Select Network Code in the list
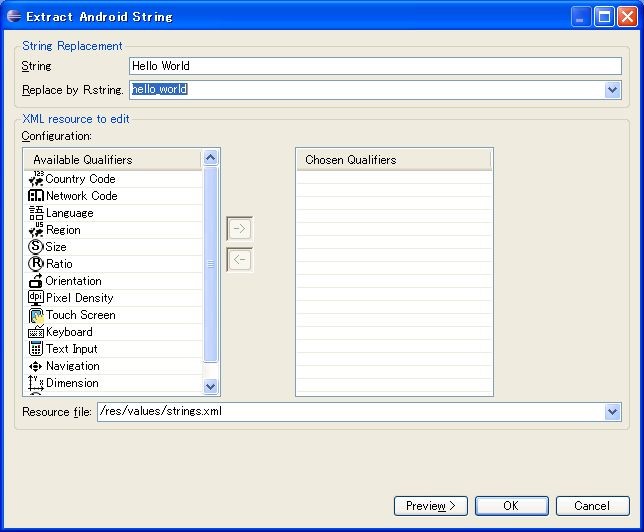This screenshot has height=532, width=644. coord(113,196)
